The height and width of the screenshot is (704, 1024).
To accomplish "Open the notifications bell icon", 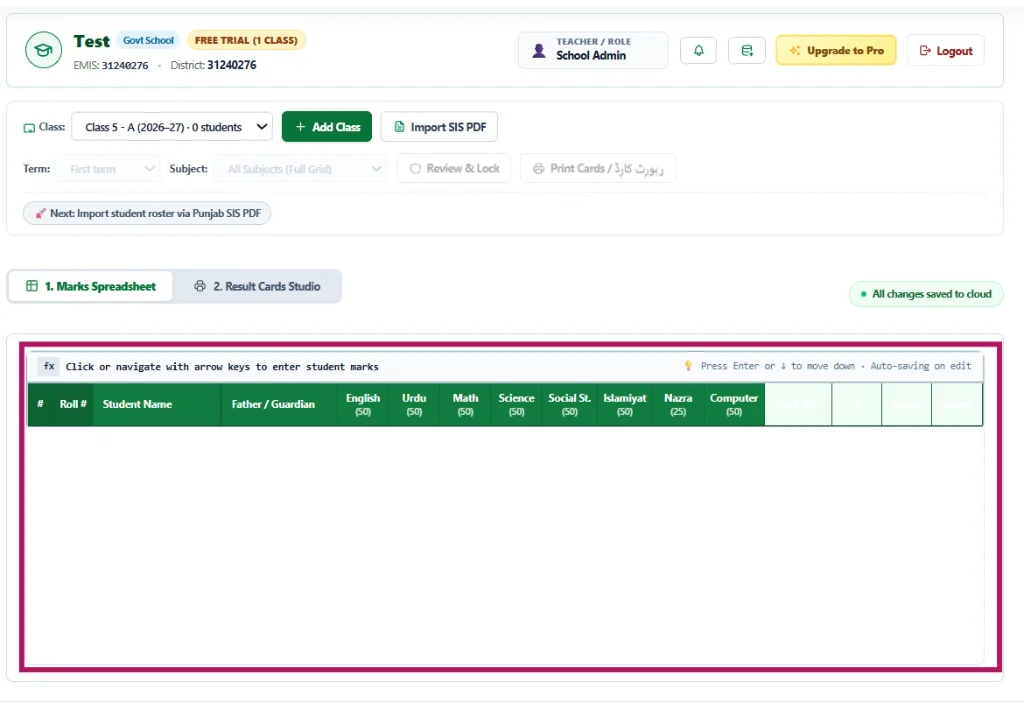I will [x=698, y=50].
